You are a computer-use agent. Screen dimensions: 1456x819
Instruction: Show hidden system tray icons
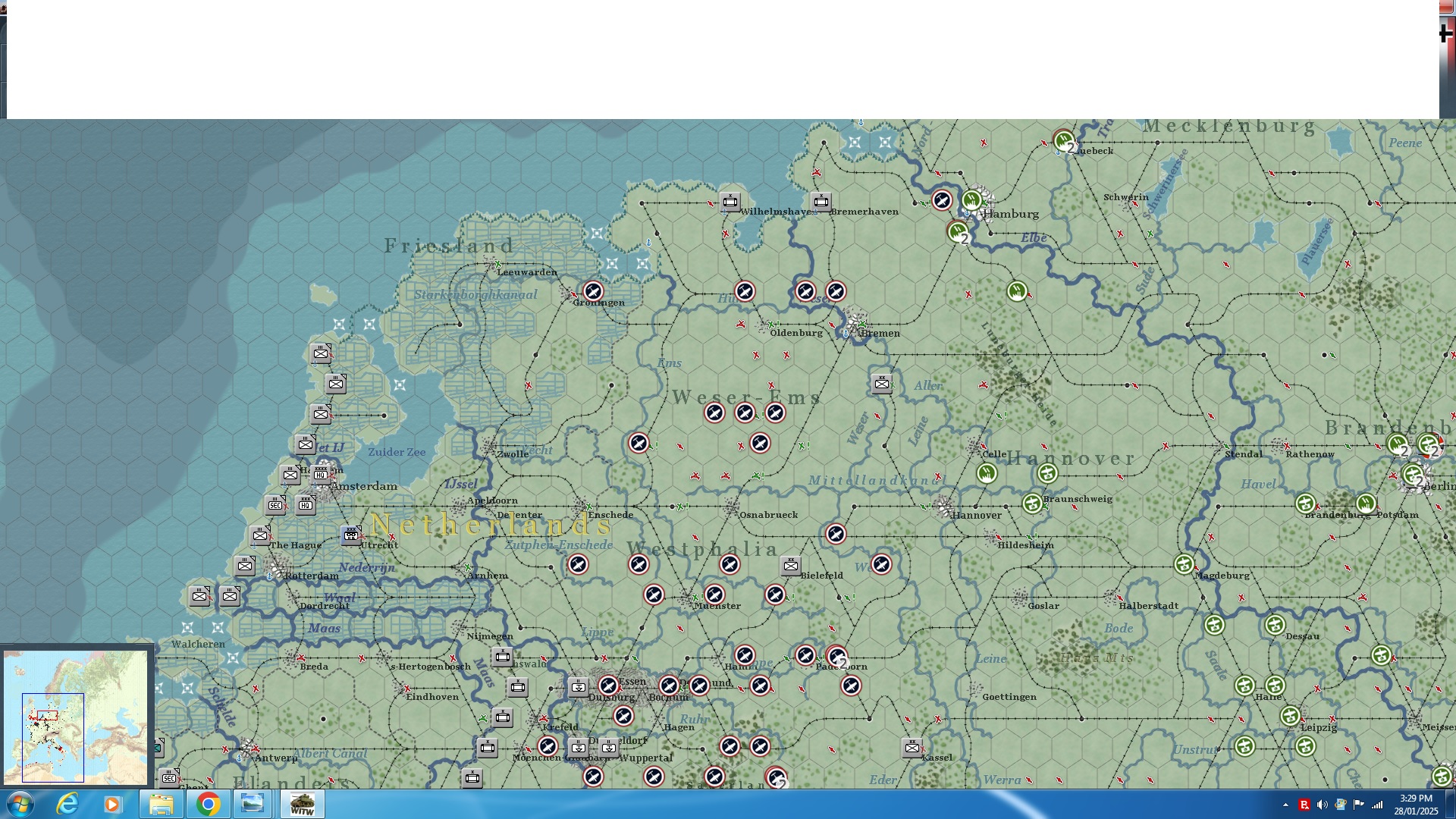click(x=1285, y=805)
